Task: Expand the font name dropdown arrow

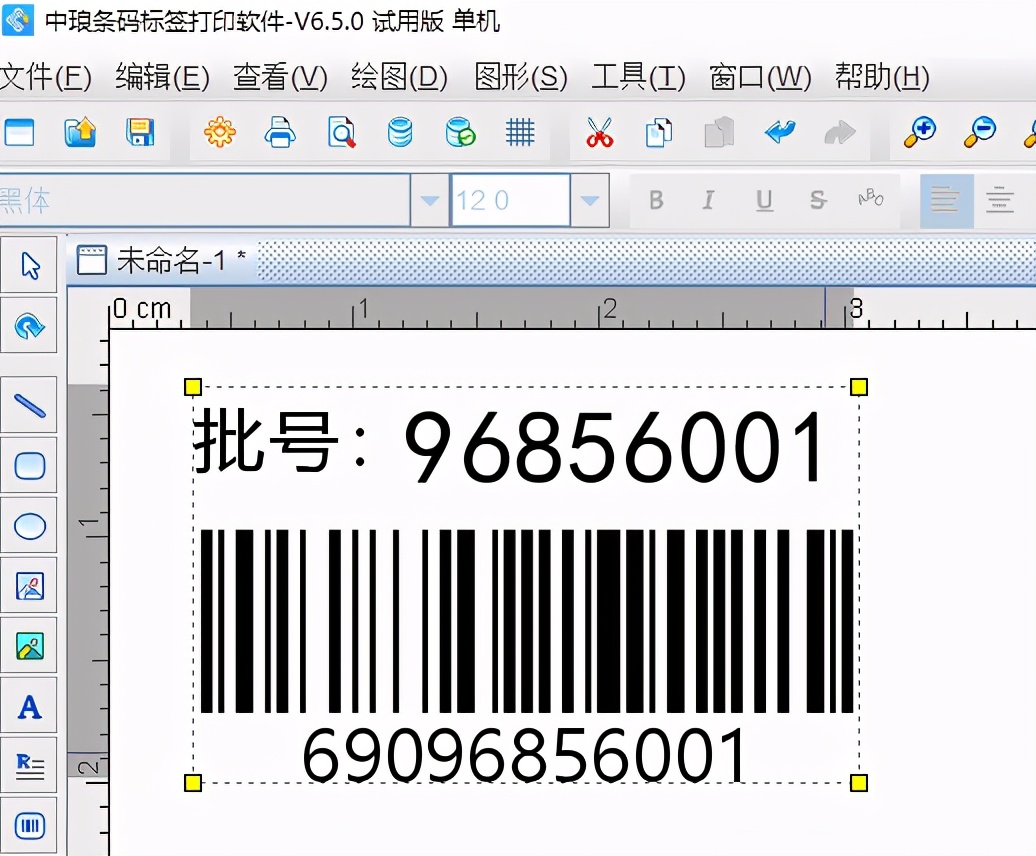Action: pyautogui.click(x=429, y=200)
